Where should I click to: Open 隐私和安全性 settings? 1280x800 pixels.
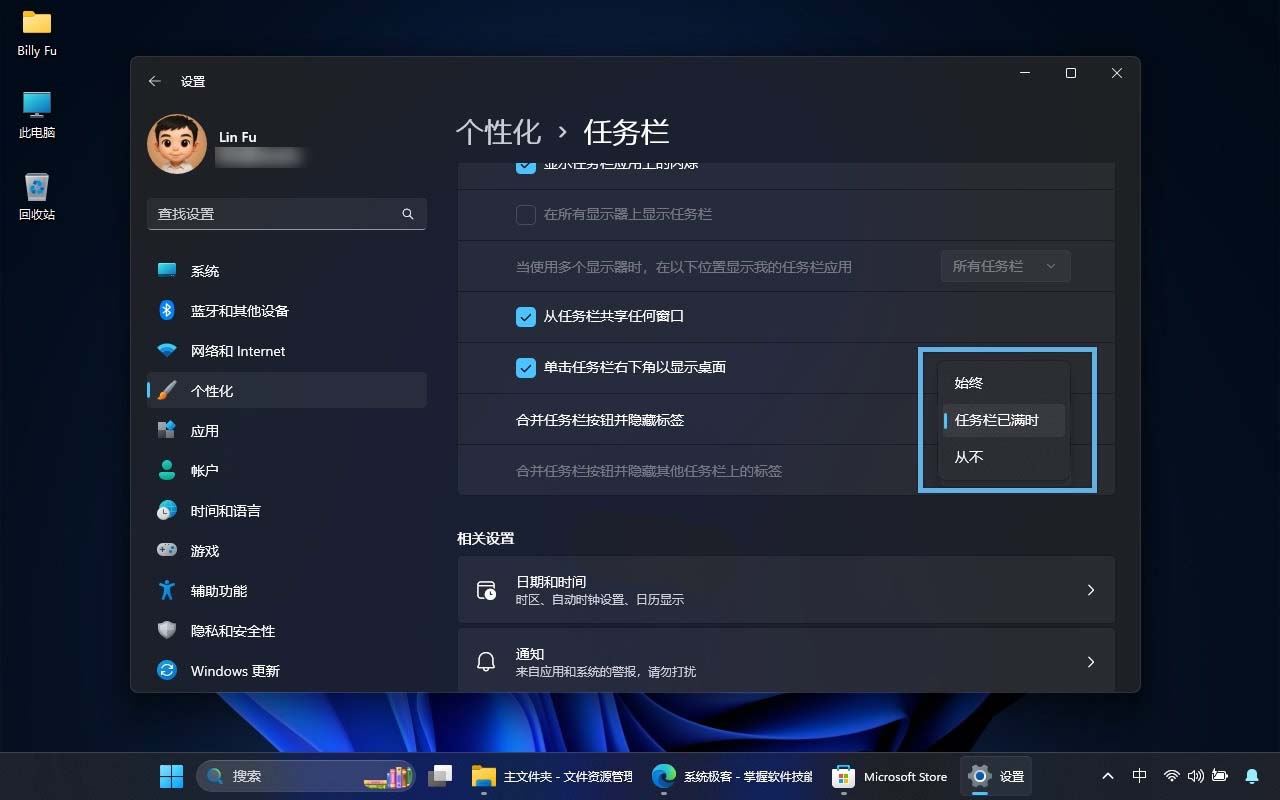point(231,630)
